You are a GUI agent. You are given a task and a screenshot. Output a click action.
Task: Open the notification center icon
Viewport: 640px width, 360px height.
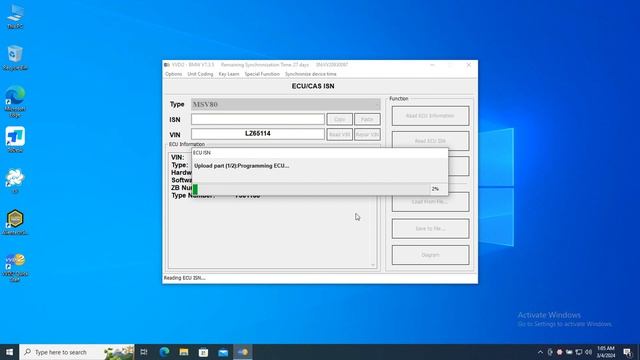(x=628, y=352)
